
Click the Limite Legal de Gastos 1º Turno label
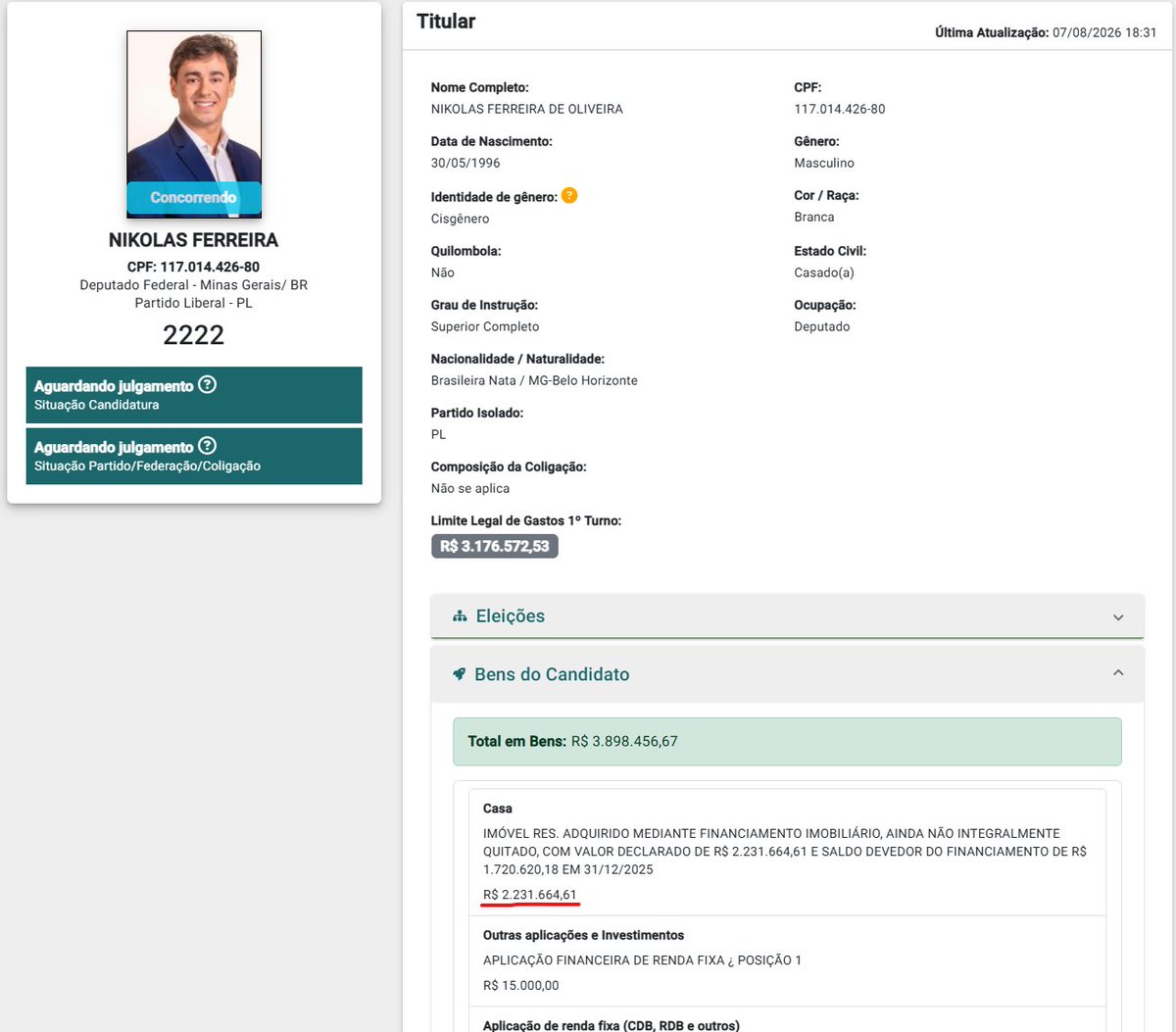click(526, 520)
